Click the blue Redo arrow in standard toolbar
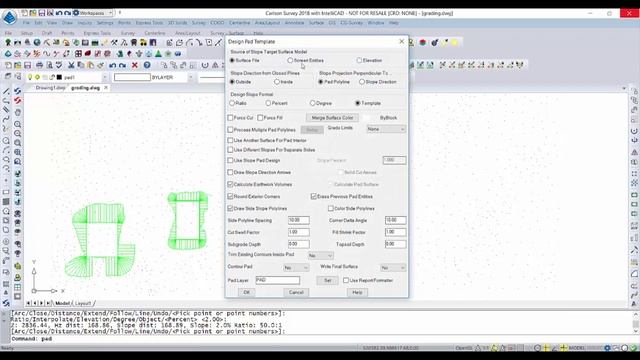 point(122,65)
